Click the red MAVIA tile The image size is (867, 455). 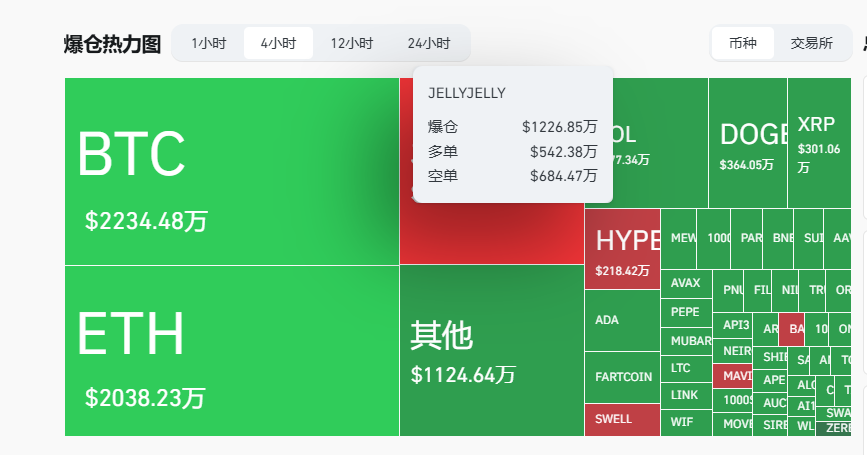point(732,377)
